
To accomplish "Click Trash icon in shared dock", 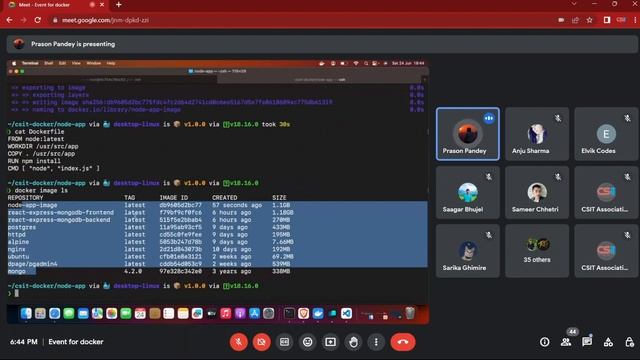I will coord(410,313).
